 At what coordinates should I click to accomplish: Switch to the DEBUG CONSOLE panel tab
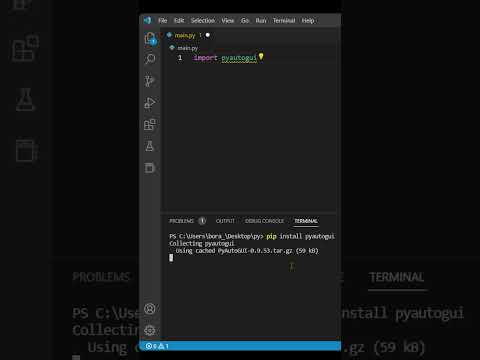[264, 221]
